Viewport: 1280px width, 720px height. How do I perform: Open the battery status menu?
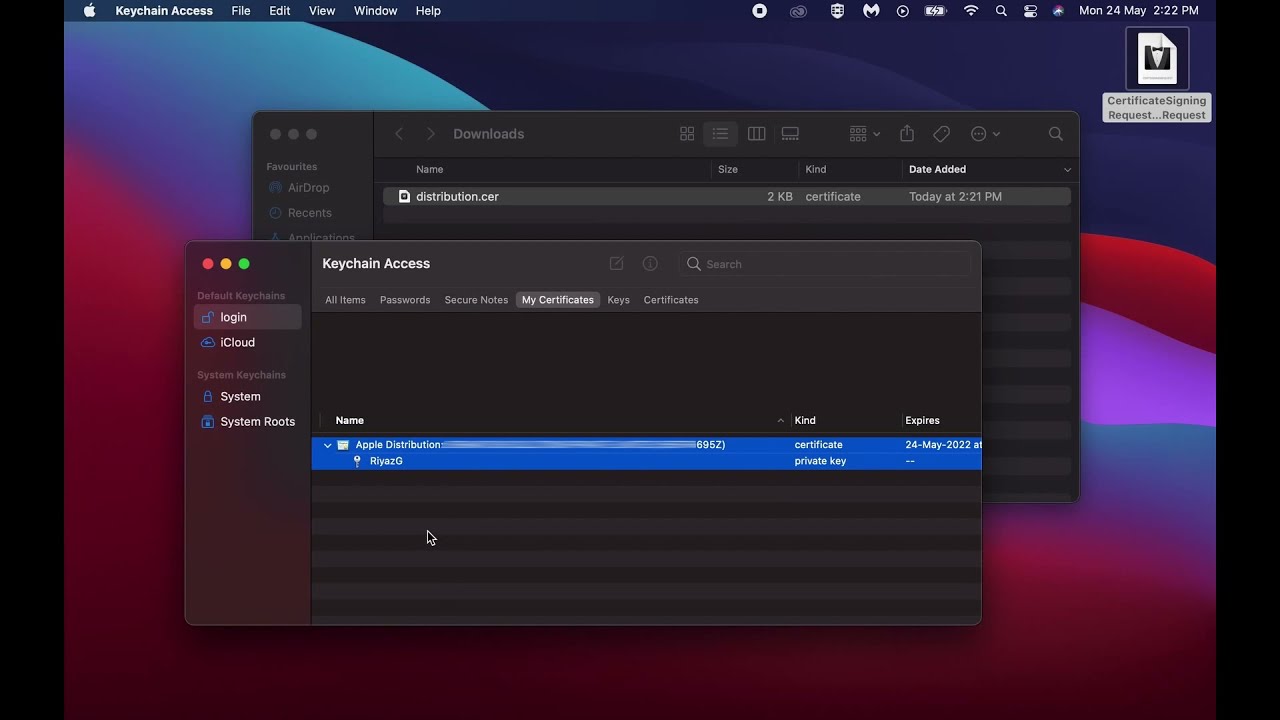pos(935,11)
